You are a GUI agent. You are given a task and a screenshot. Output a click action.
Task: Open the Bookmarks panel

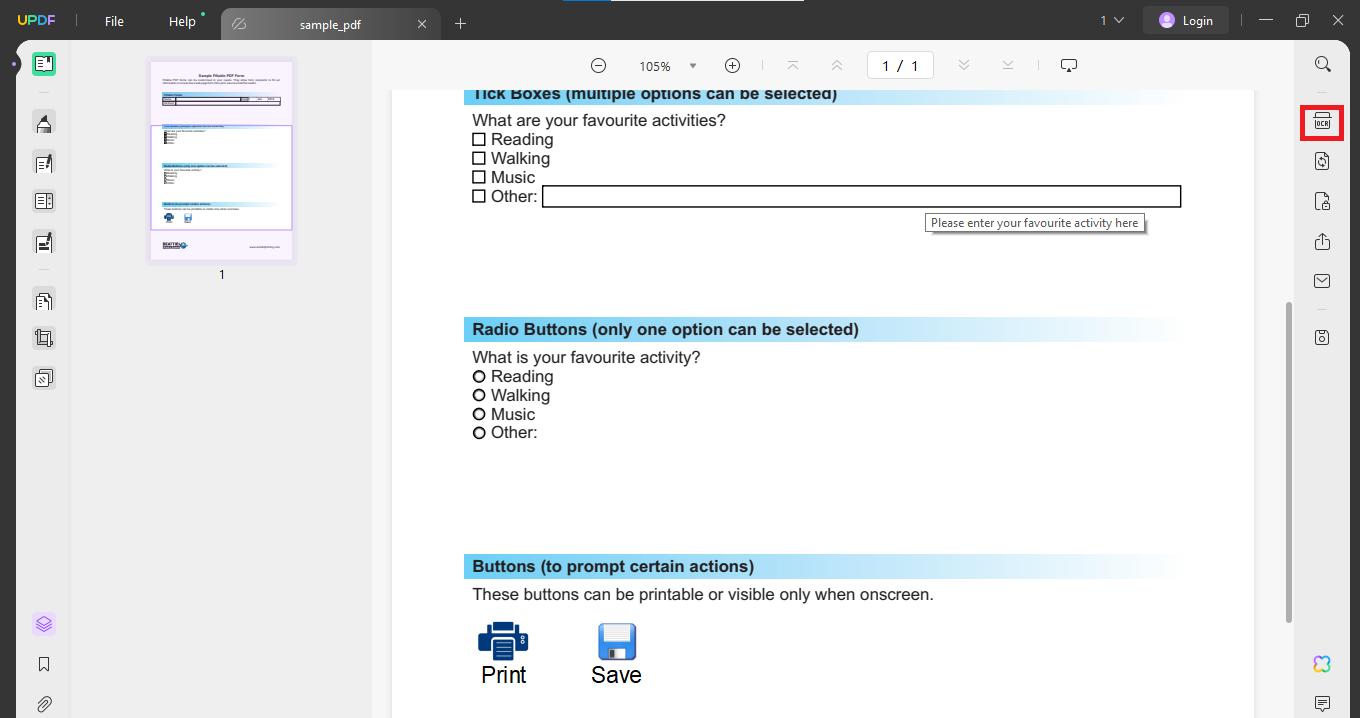tap(43, 663)
